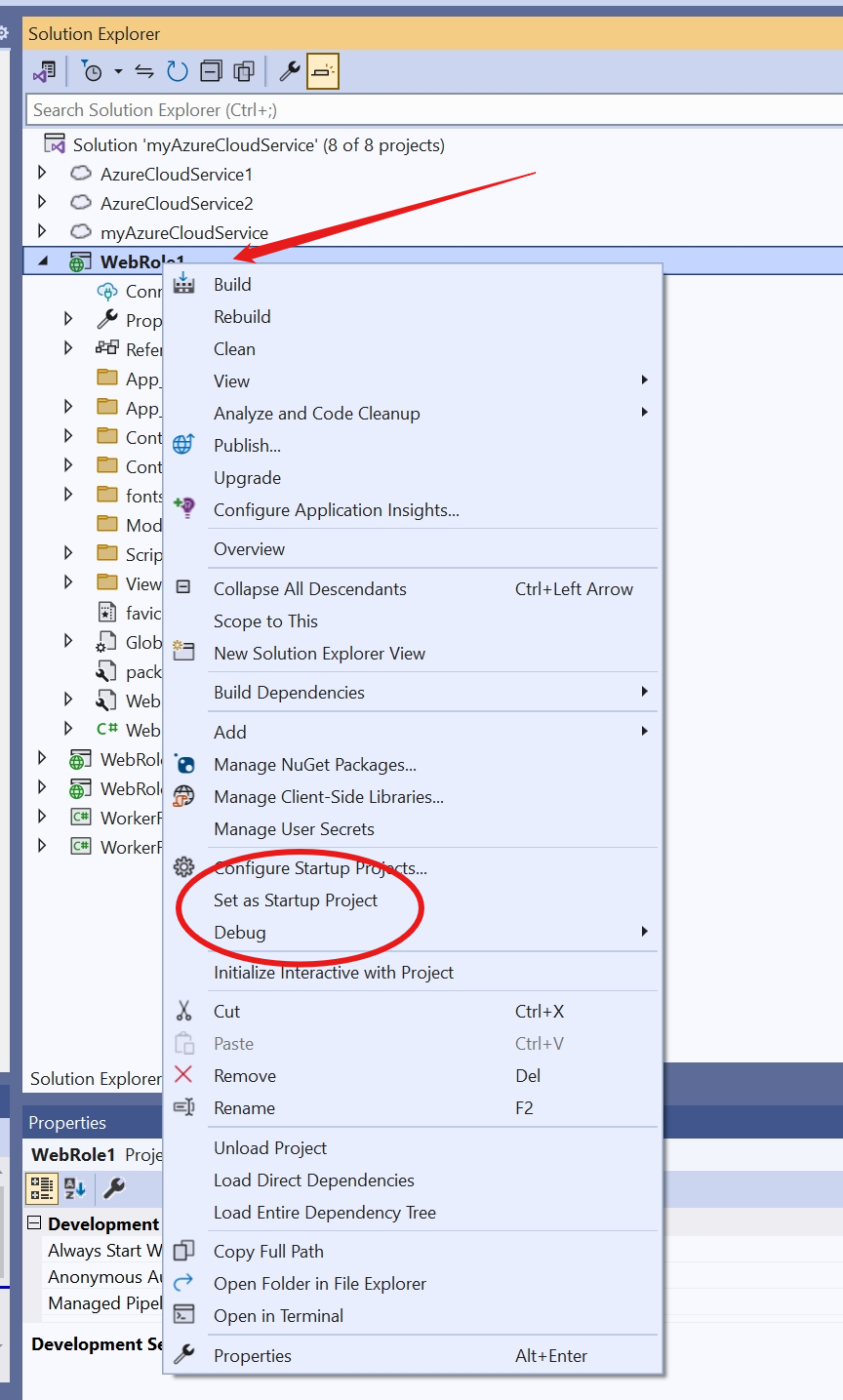Toggle Categorized view in Properties panel
This screenshot has height=1400, width=843.
[42, 1187]
